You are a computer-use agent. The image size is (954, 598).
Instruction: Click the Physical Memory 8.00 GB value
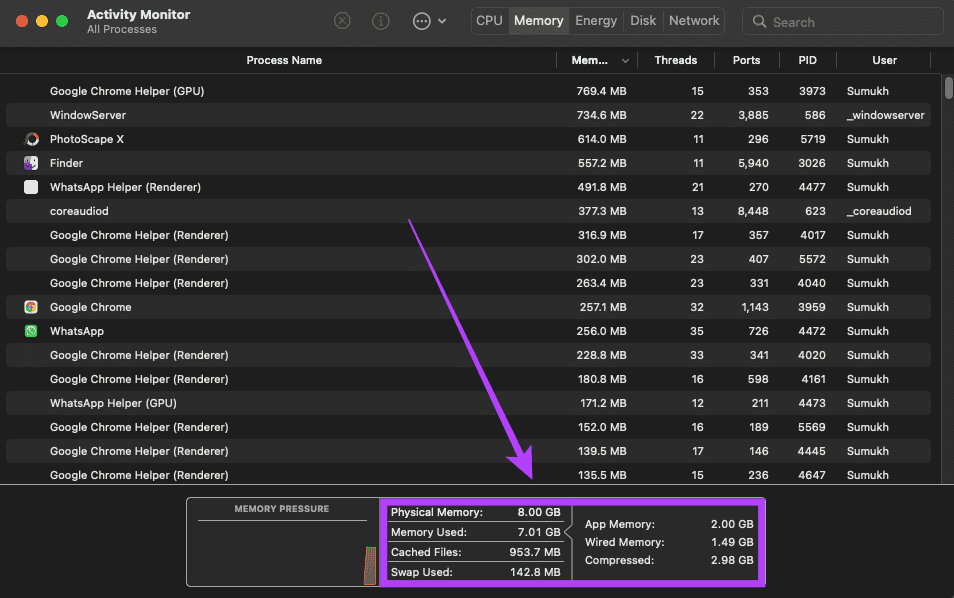[538, 512]
